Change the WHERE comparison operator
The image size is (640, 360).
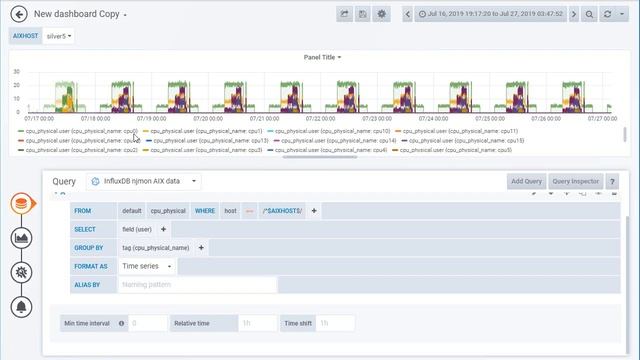pyautogui.click(x=249, y=211)
